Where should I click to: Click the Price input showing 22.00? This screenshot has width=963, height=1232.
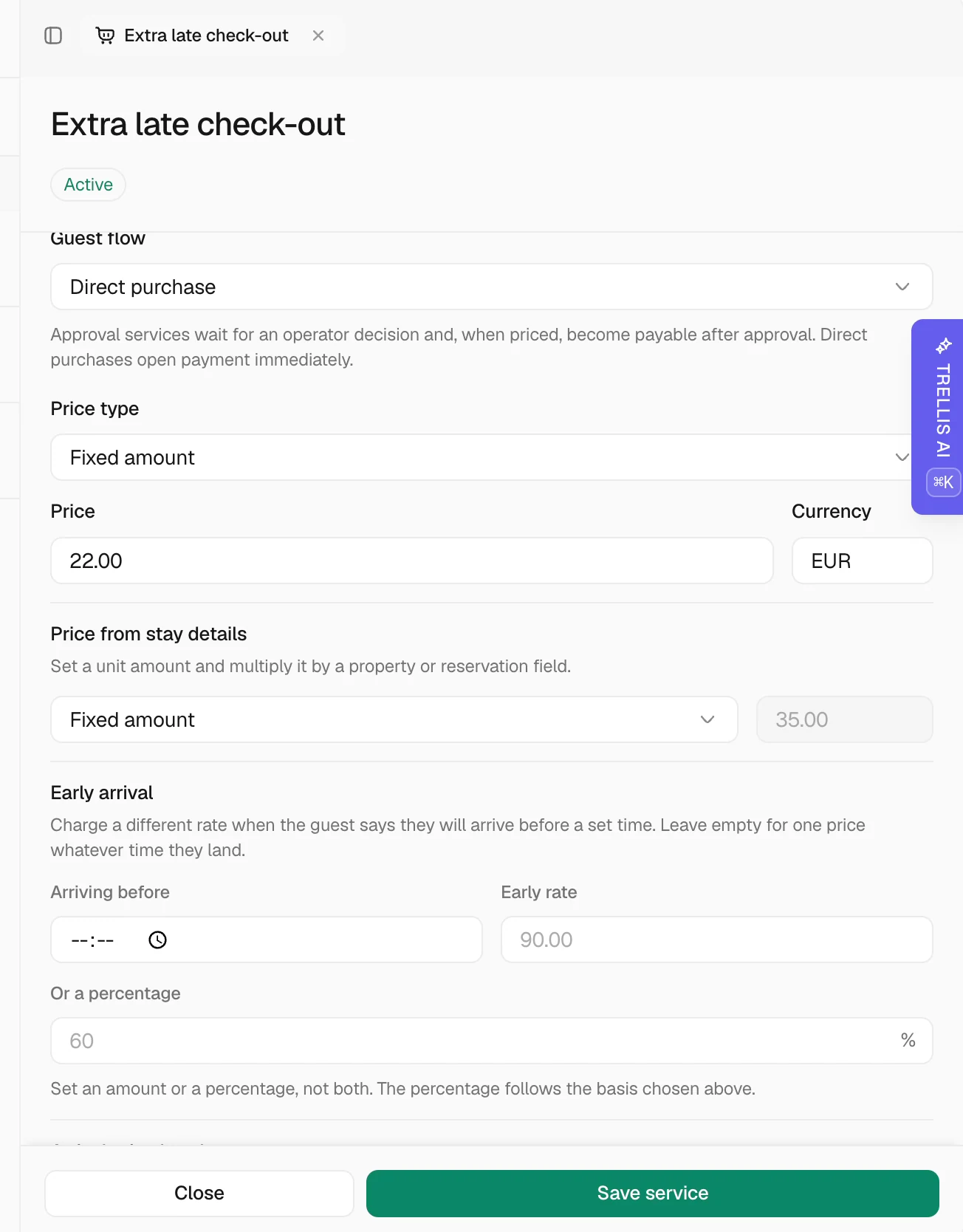pyautogui.click(x=412, y=561)
